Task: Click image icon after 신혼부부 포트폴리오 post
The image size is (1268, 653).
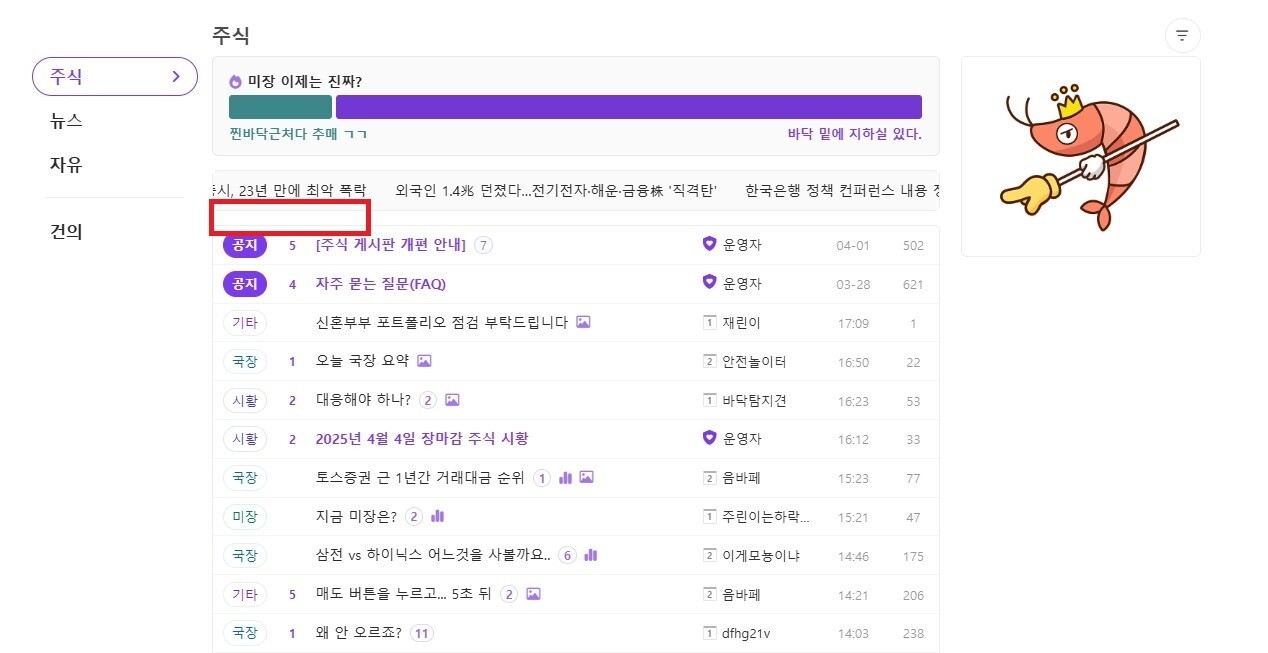Action: click(x=583, y=322)
